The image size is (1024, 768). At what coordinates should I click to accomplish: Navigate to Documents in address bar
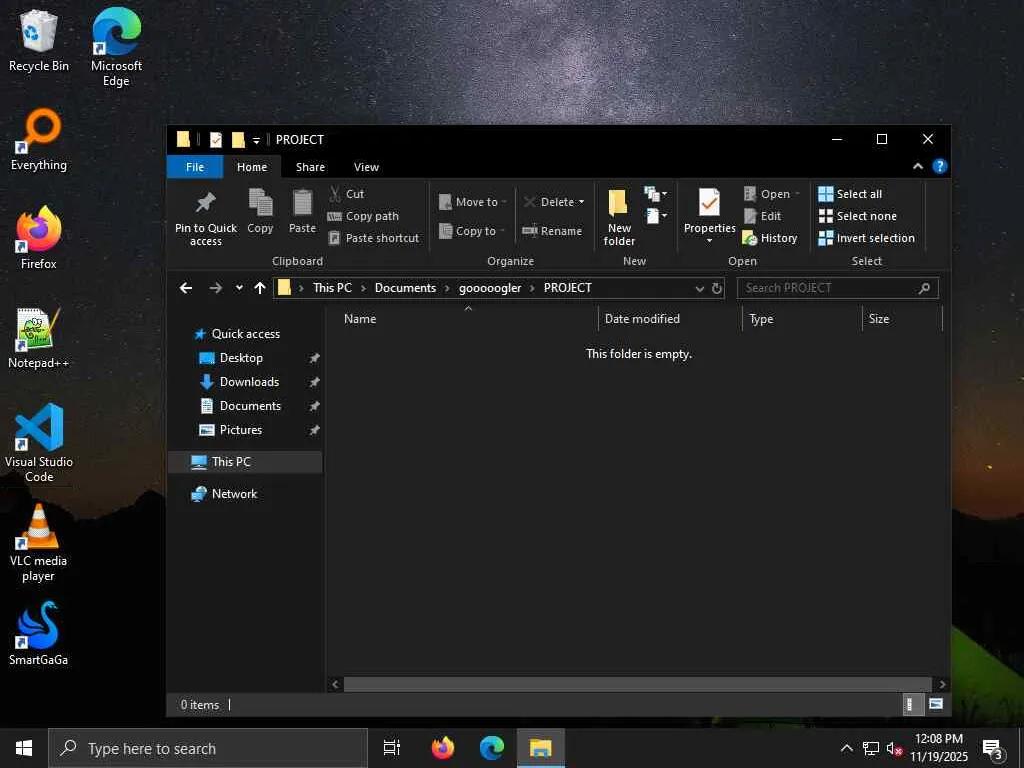tap(405, 288)
